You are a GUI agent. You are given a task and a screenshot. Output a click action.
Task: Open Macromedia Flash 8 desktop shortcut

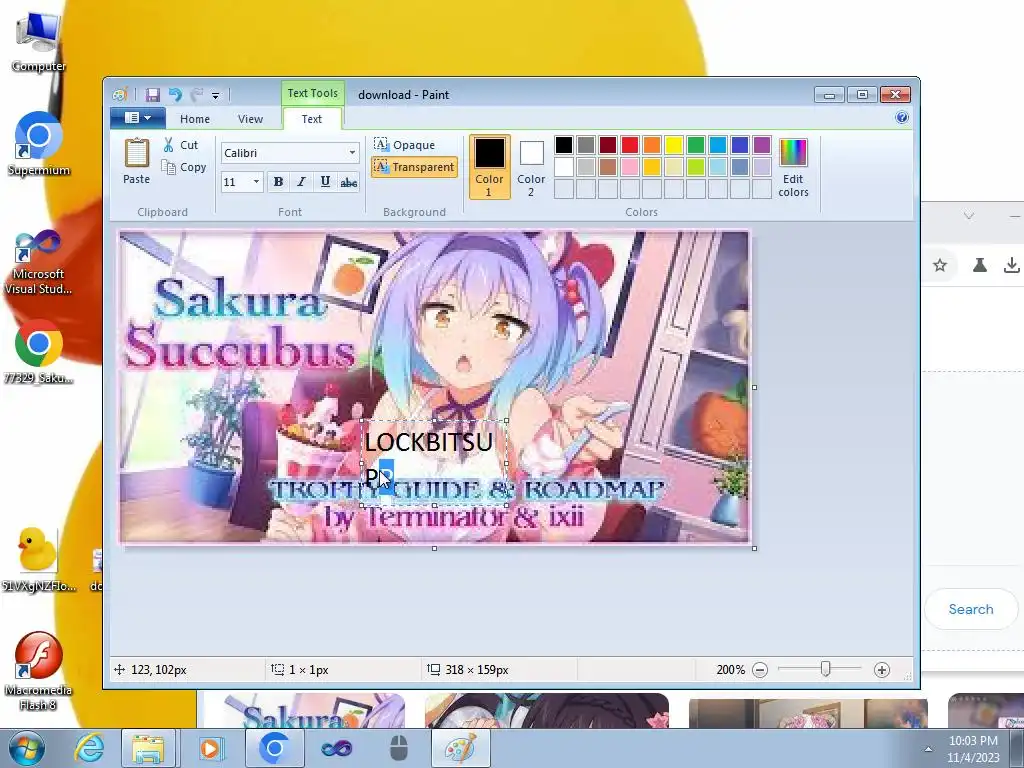point(39,671)
